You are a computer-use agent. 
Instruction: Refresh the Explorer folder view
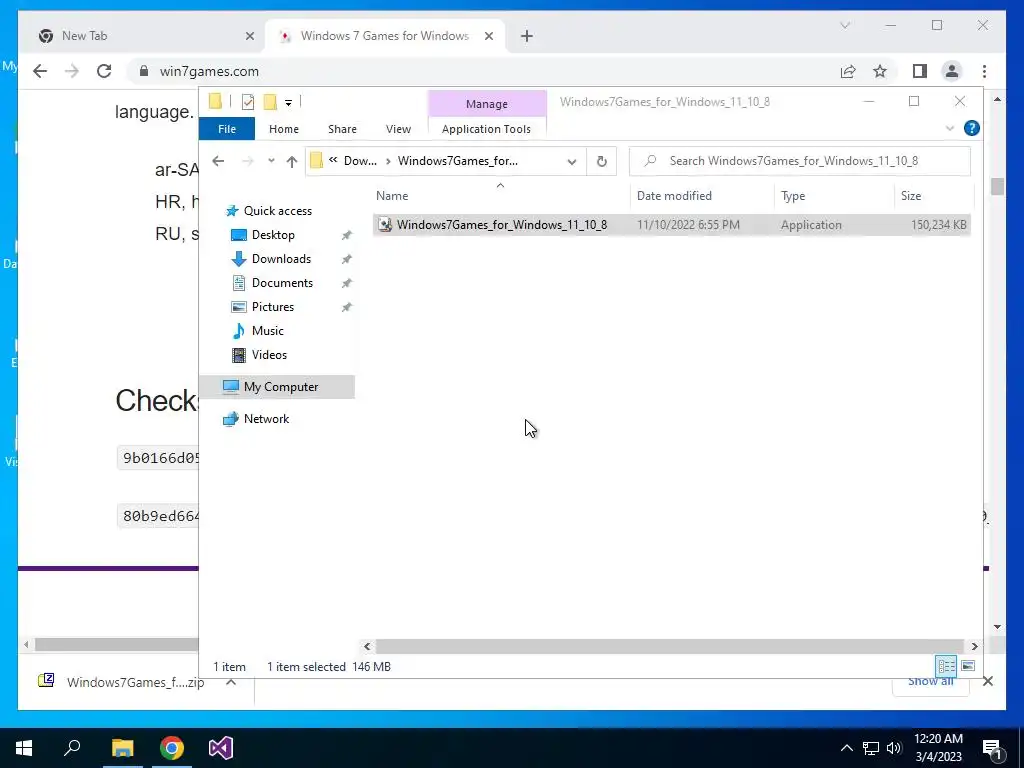(x=601, y=161)
